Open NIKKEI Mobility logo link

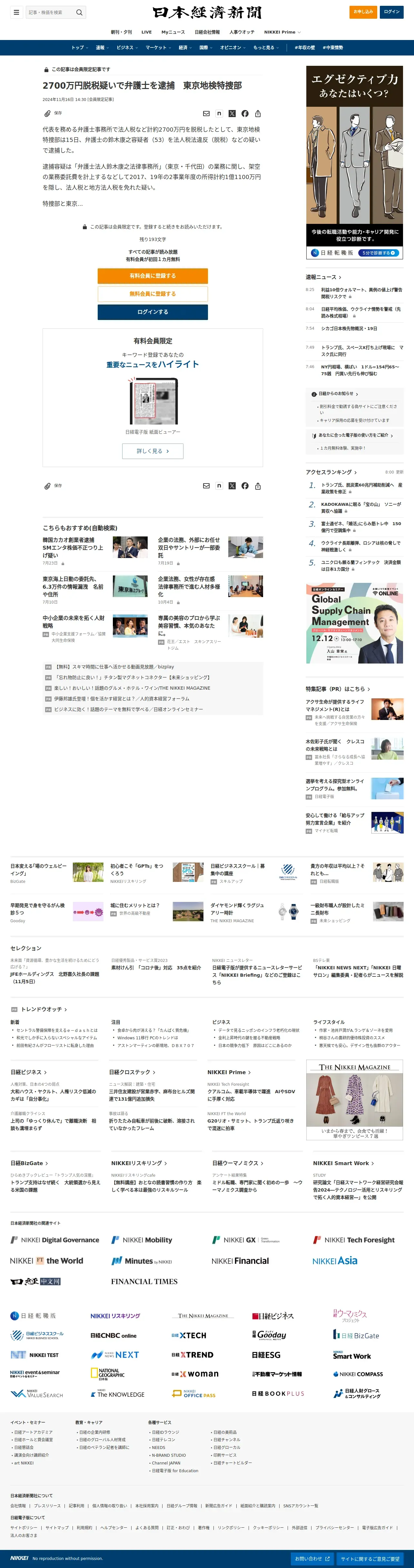point(142,1240)
